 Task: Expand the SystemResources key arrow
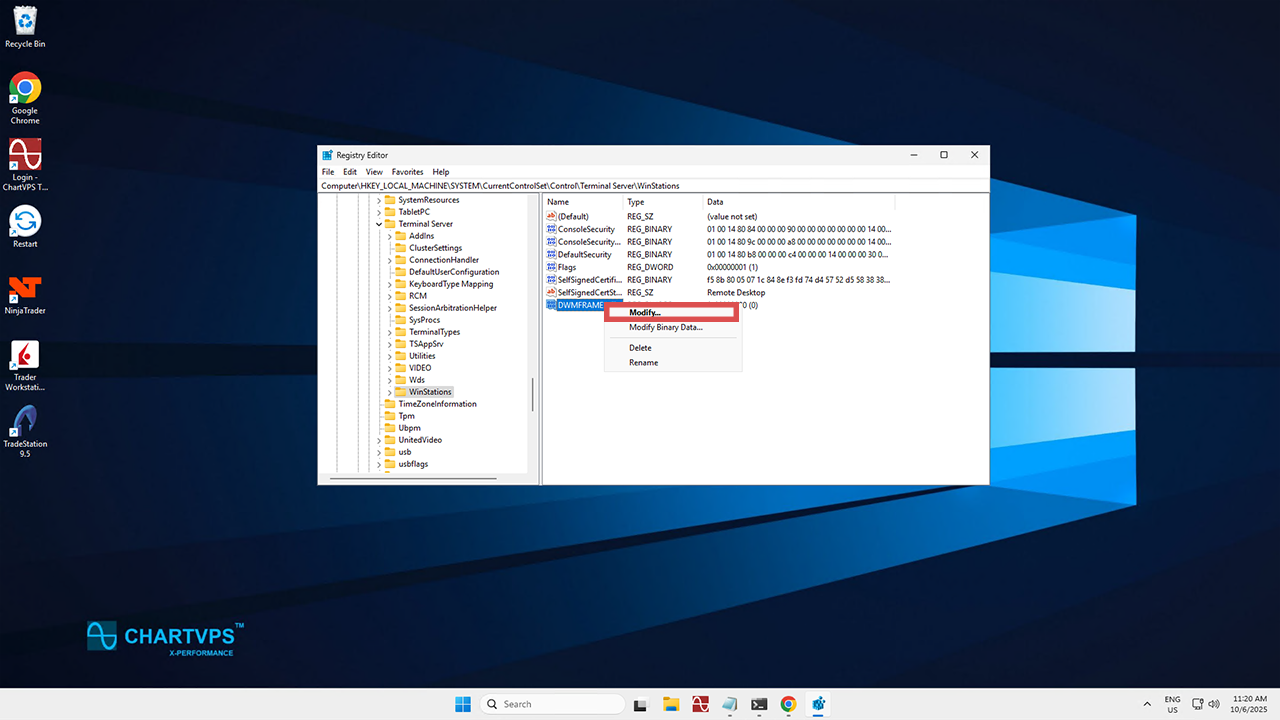[x=379, y=200]
